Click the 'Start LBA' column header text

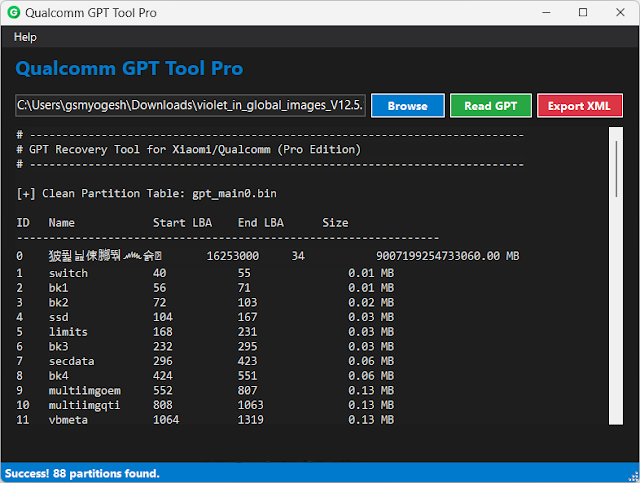pyautogui.click(x=182, y=222)
